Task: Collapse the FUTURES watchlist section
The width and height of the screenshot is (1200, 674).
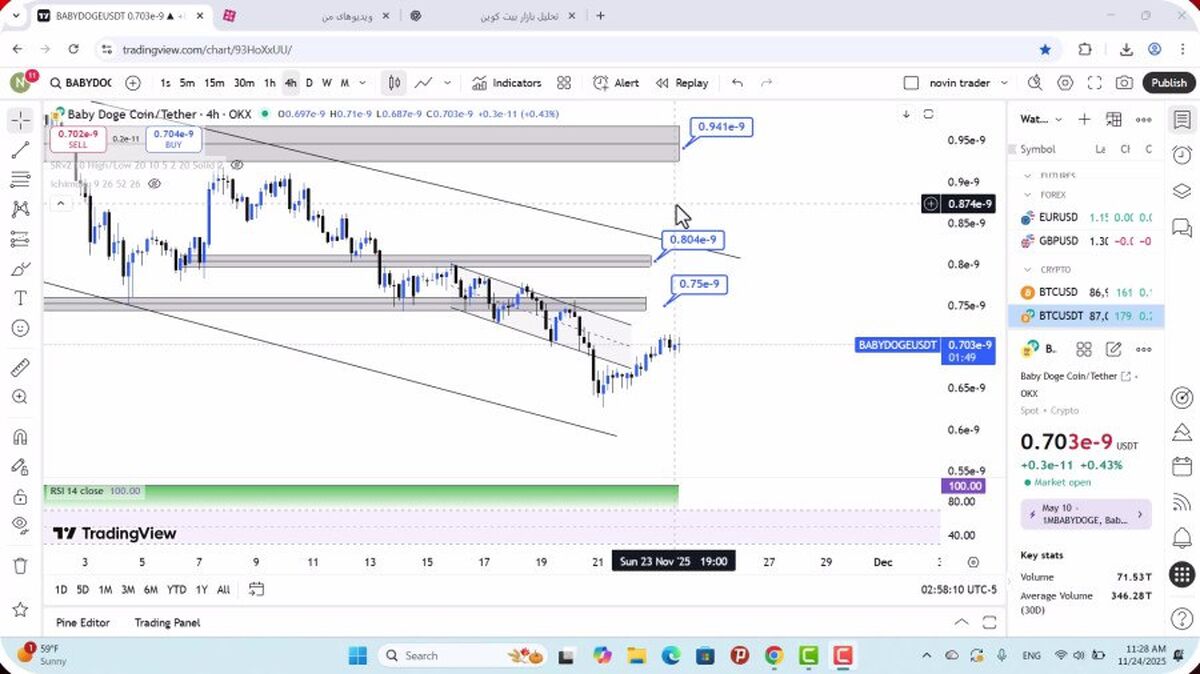Action: pyautogui.click(x=1029, y=175)
